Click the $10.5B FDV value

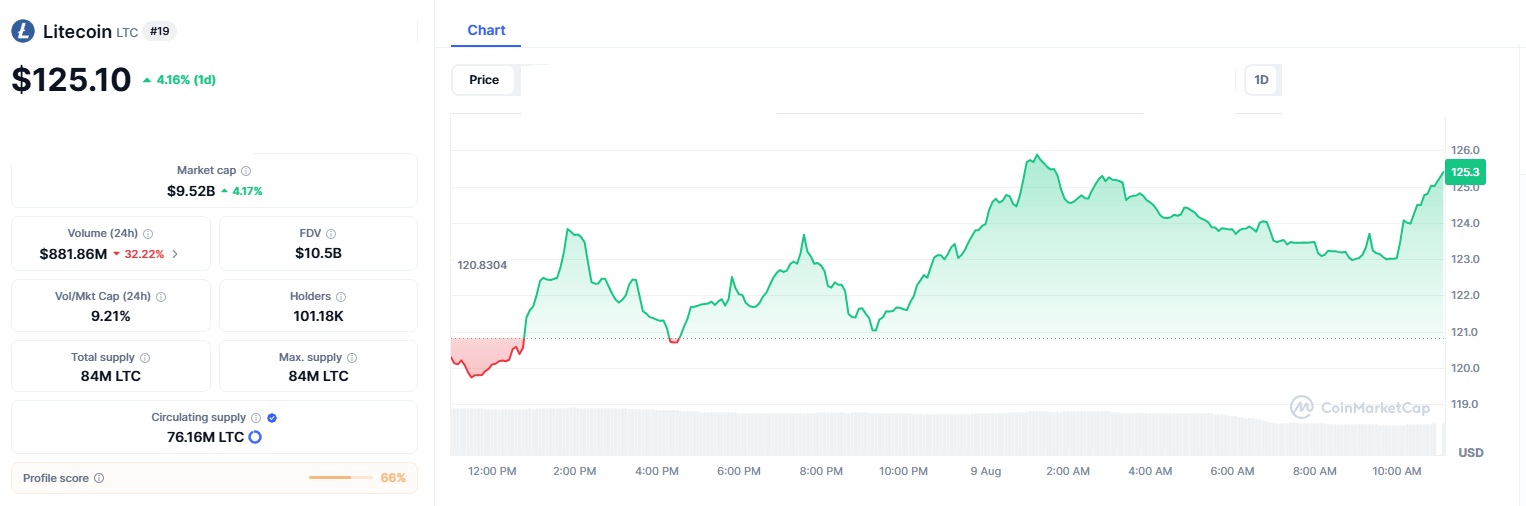[x=318, y=254]
